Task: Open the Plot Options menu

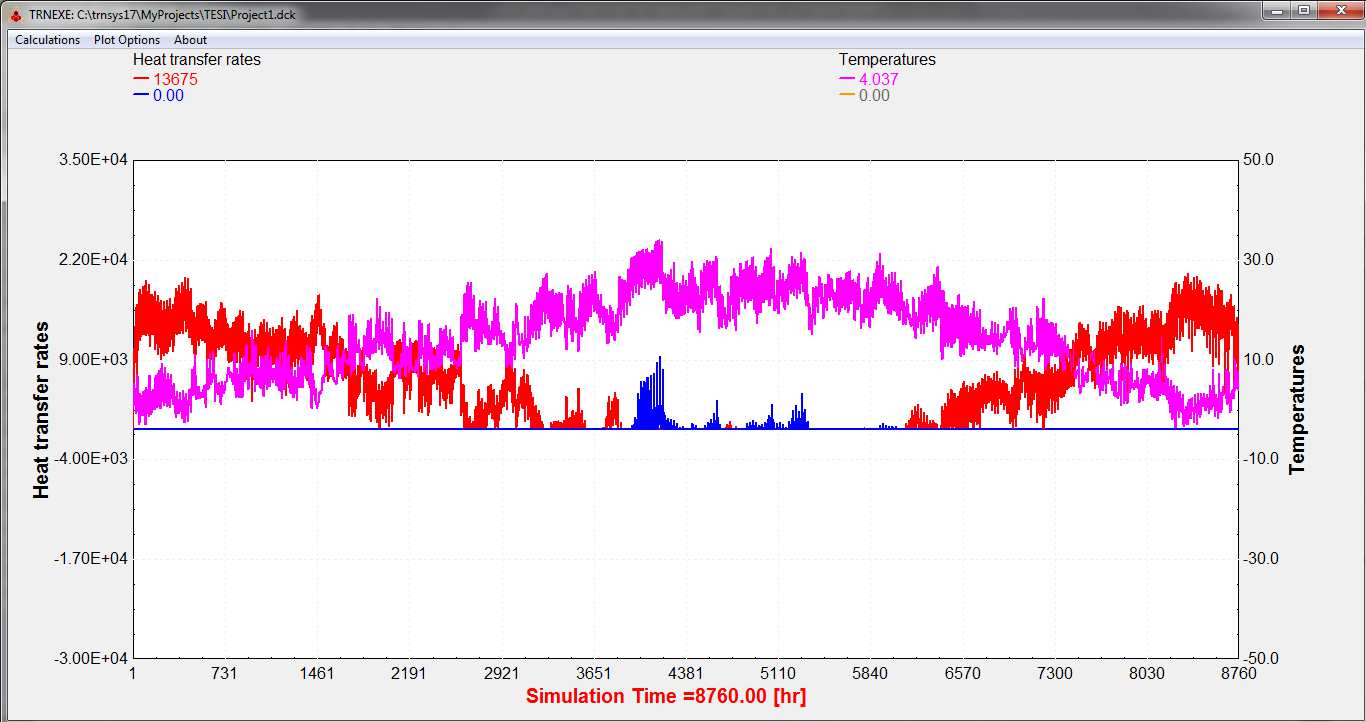Action: (x=127, y=40)
